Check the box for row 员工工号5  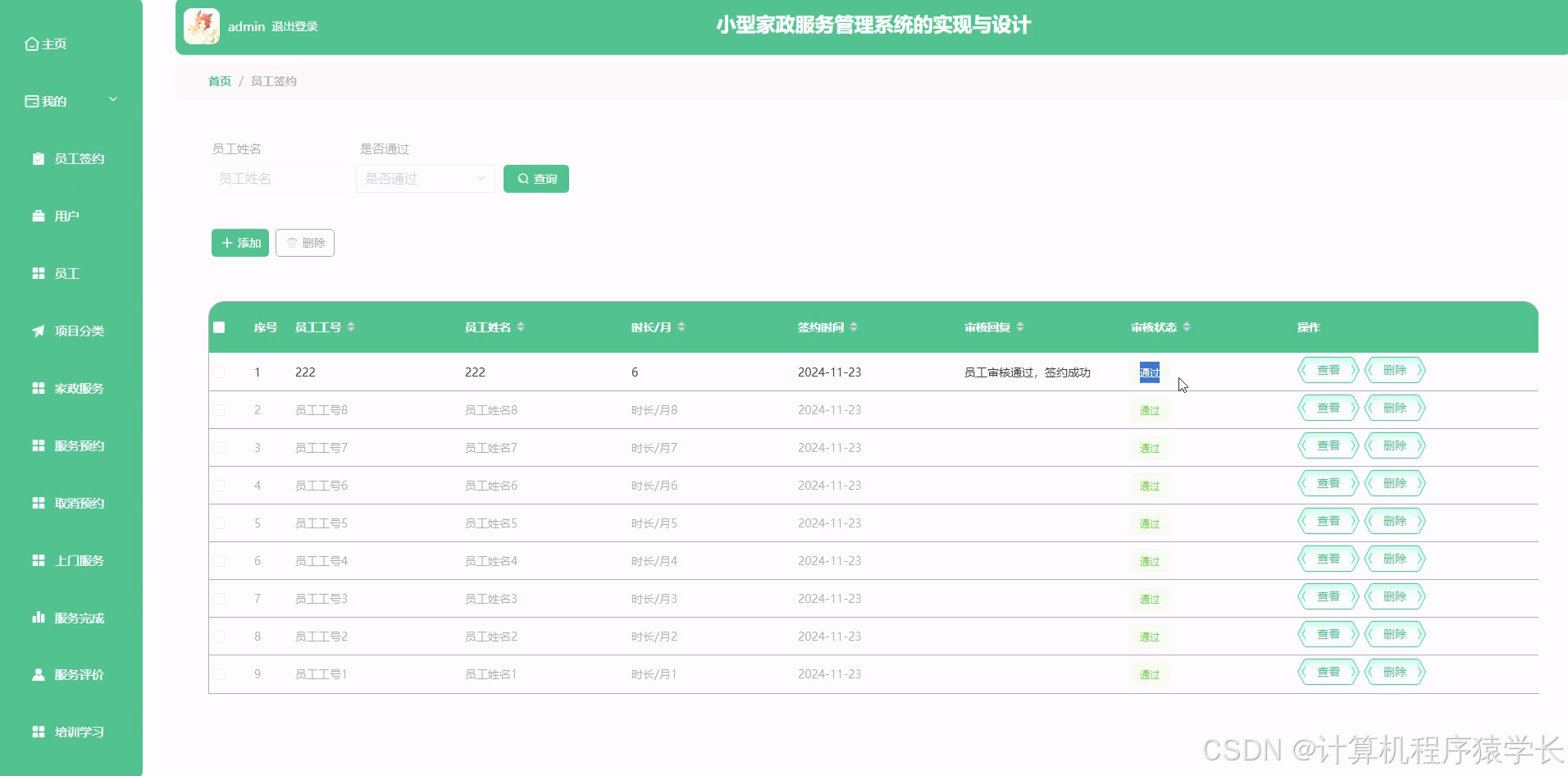(219, 523)
